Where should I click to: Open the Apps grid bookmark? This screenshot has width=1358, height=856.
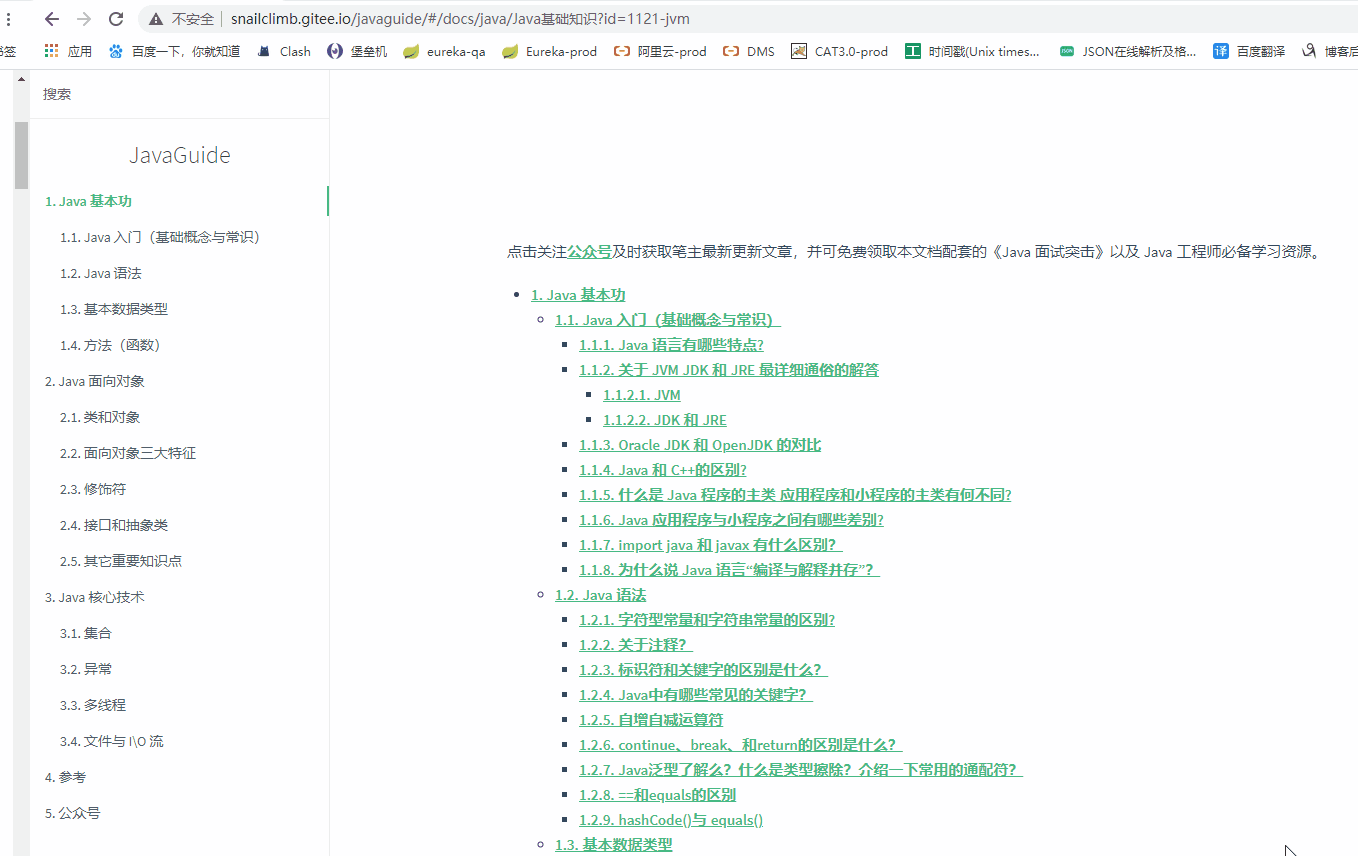pos(68,51)
